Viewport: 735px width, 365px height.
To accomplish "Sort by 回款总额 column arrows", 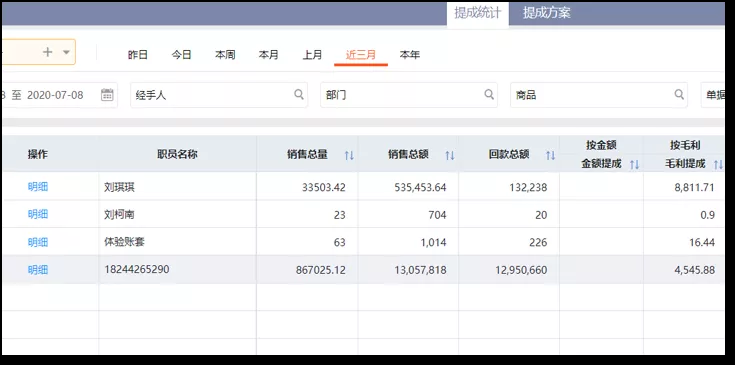I will click(550, 155).
